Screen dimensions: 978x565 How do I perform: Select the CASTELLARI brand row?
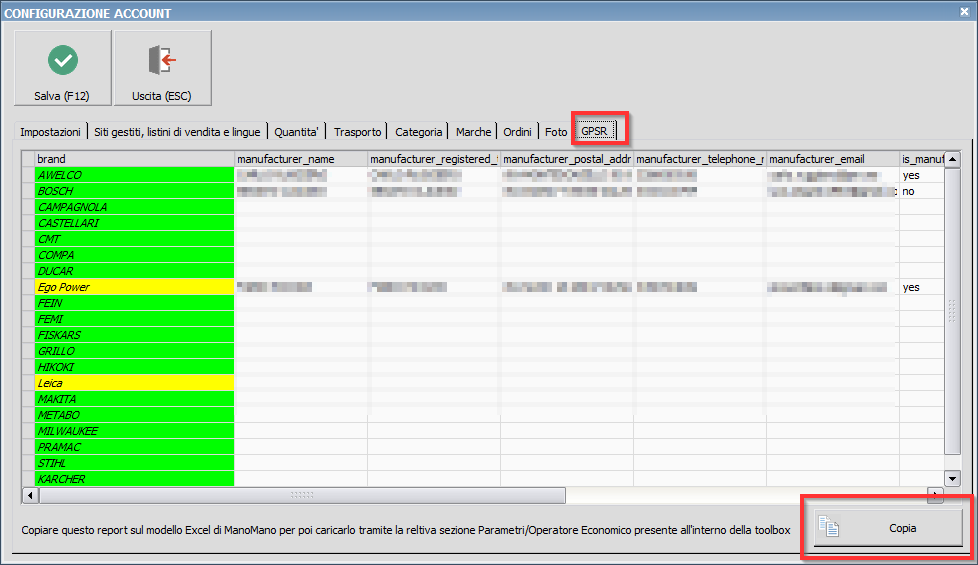pos(135,223)
